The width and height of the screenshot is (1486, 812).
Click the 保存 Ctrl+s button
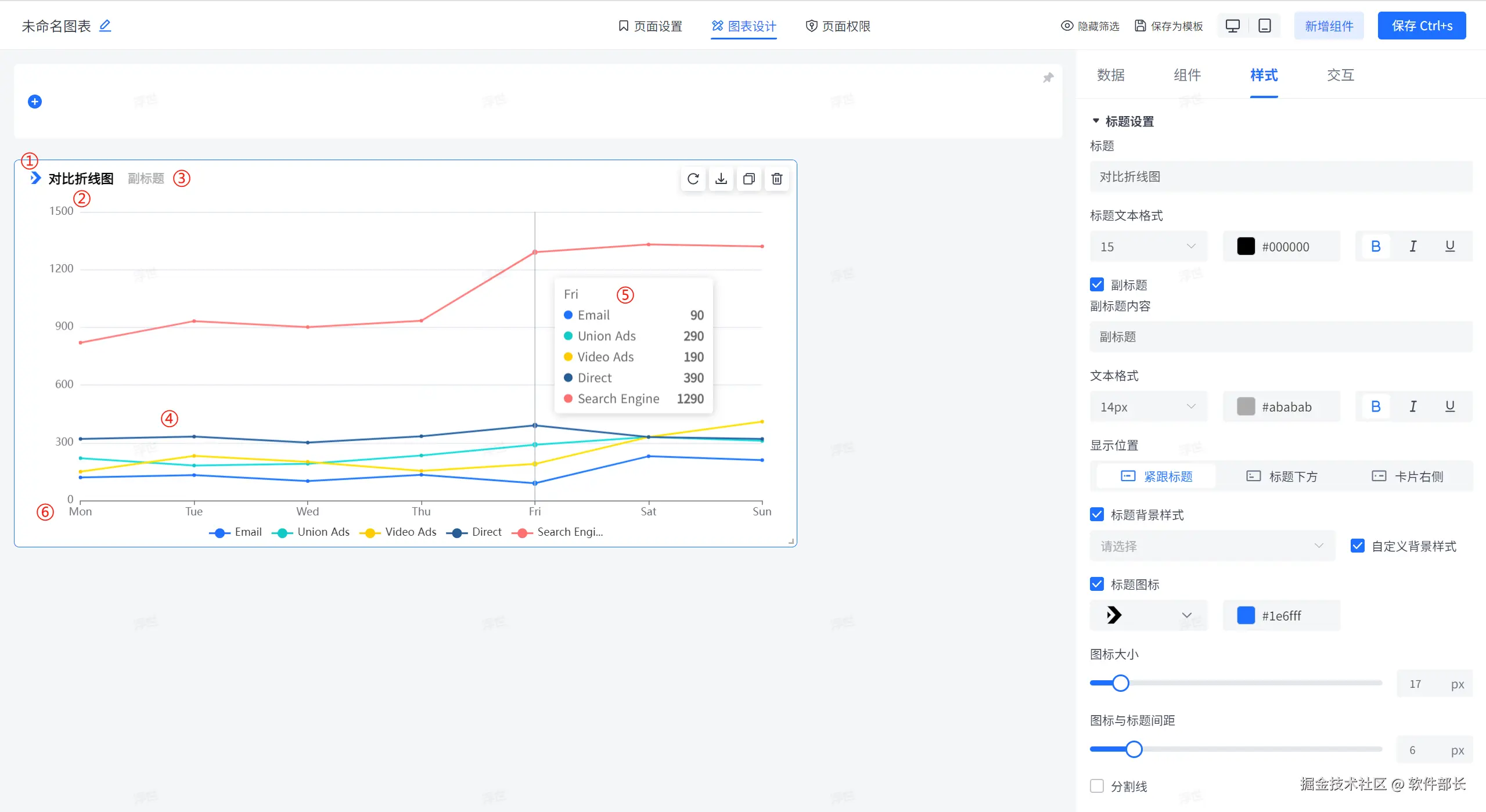point(1421,26)
